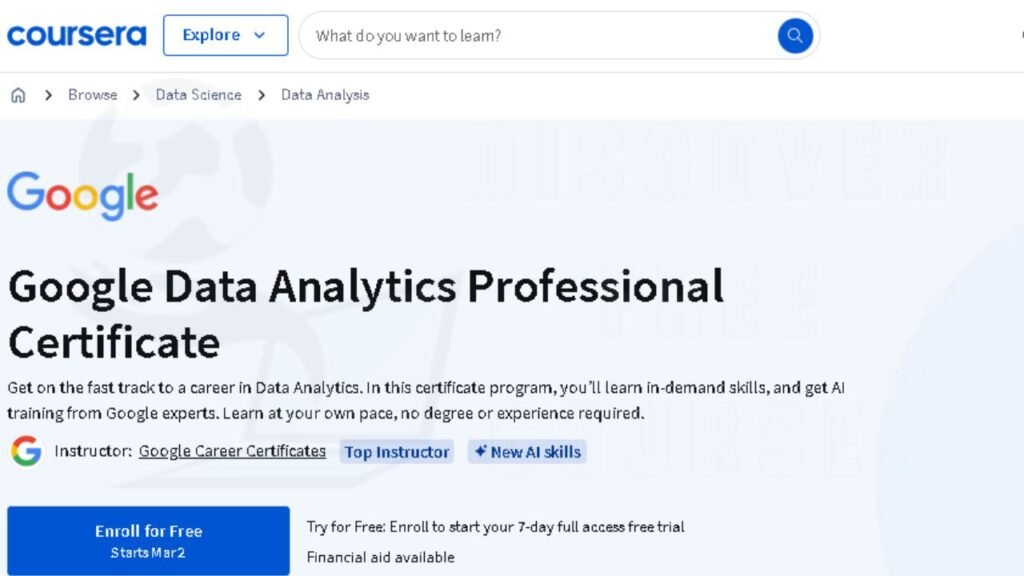Click the blue search magnifier icon

(x=795, y=35)
